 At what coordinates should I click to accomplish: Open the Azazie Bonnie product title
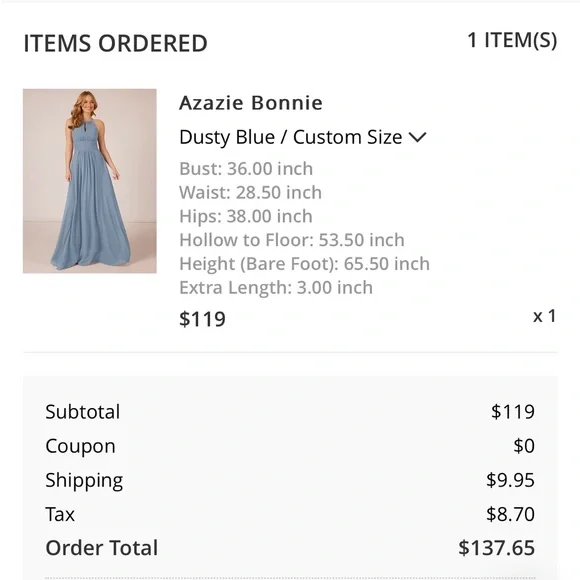click(x=251, y=103)
